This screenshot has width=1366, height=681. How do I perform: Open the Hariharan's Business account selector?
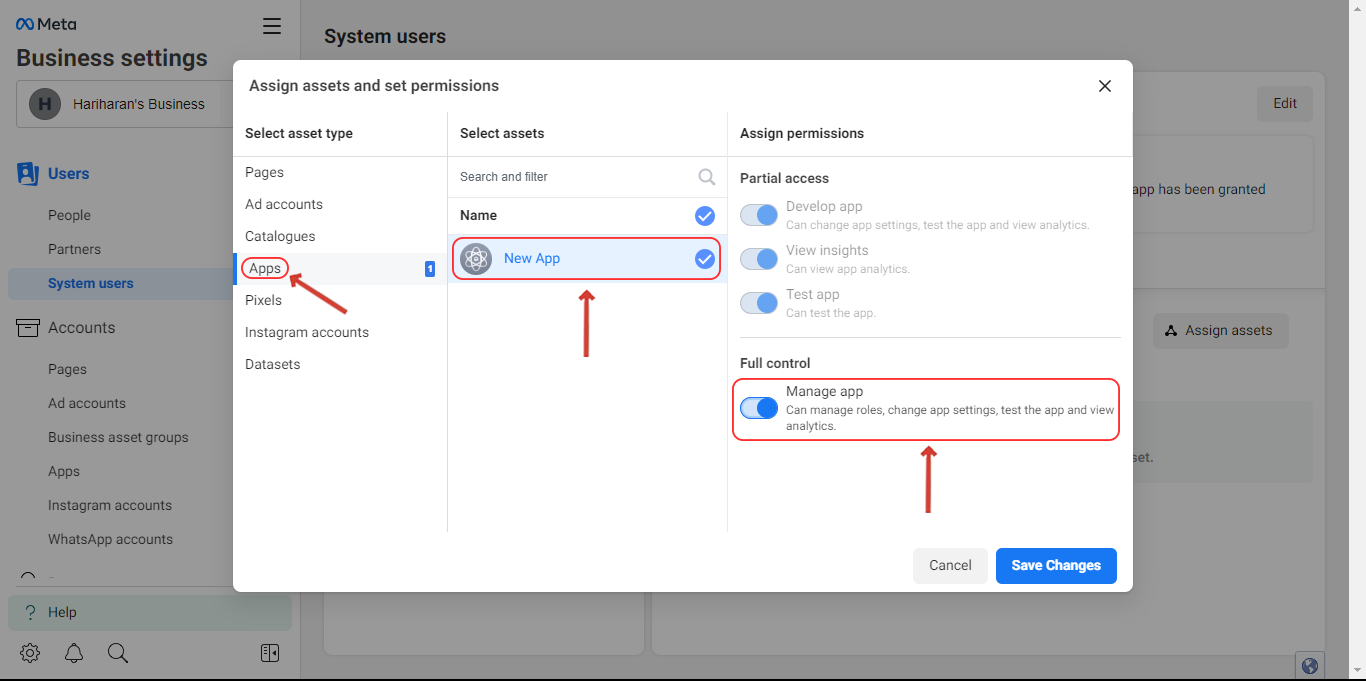[125, 104]
